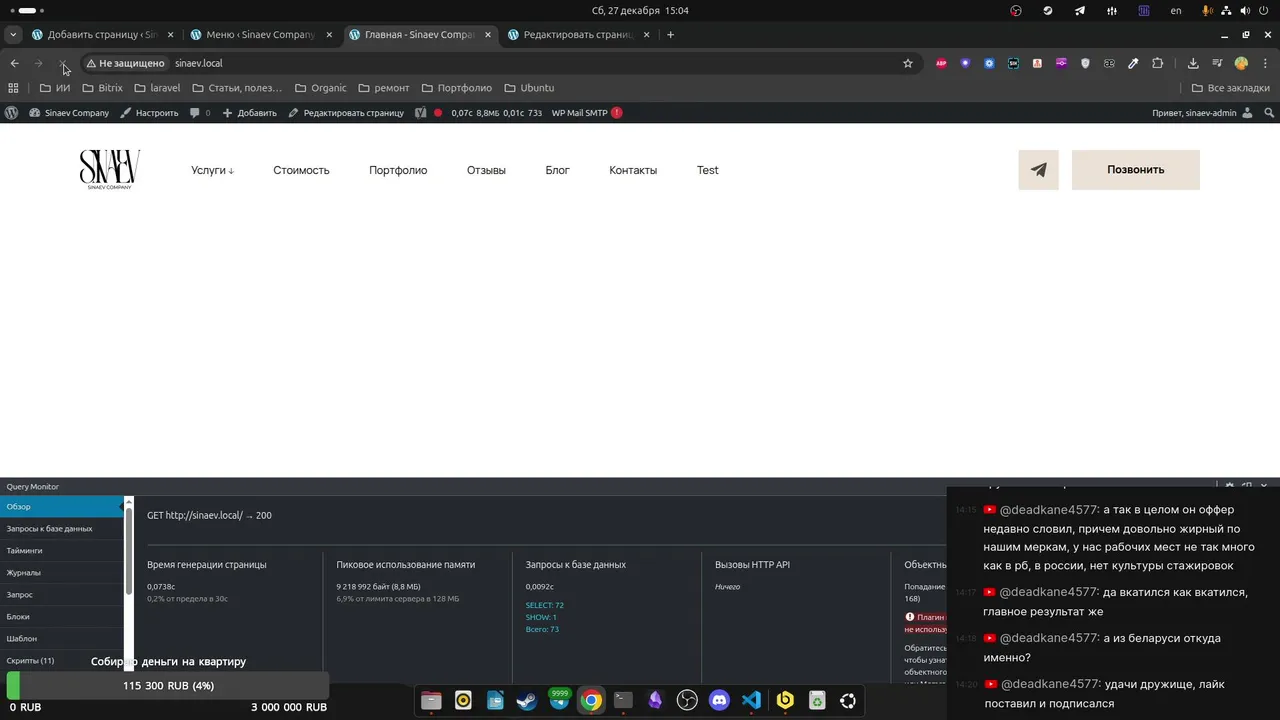Click the volume icon in system tray

tap(1247, 11)
